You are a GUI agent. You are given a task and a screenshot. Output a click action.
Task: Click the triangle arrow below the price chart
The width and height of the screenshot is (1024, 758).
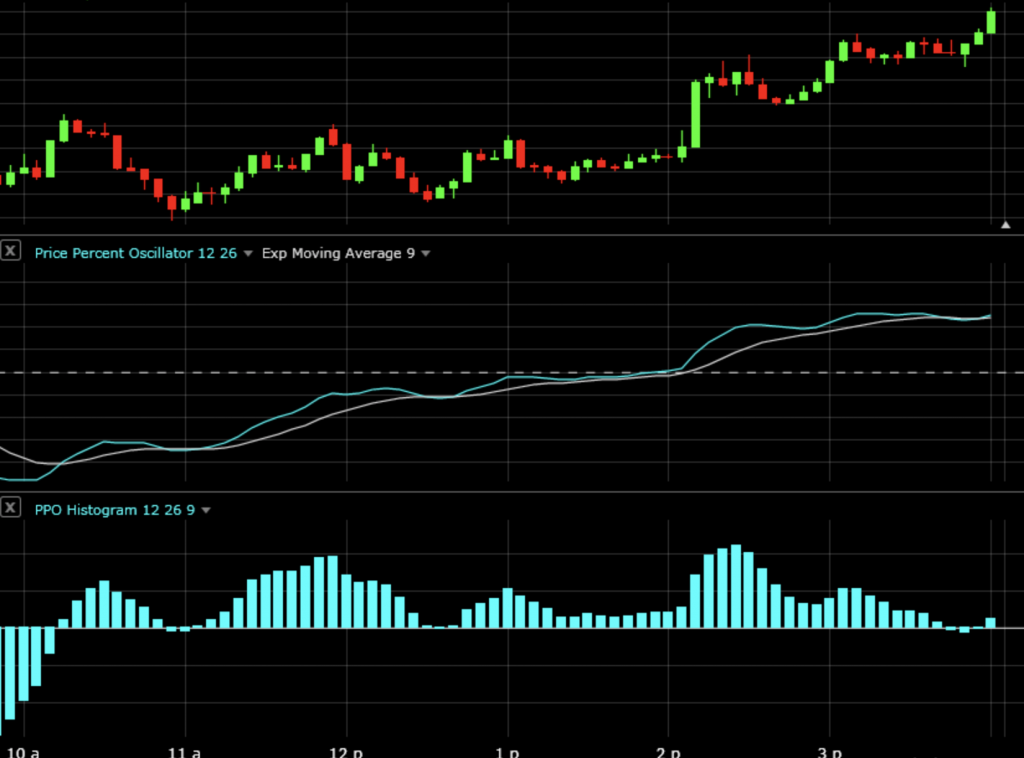[x=1006, y=224]
